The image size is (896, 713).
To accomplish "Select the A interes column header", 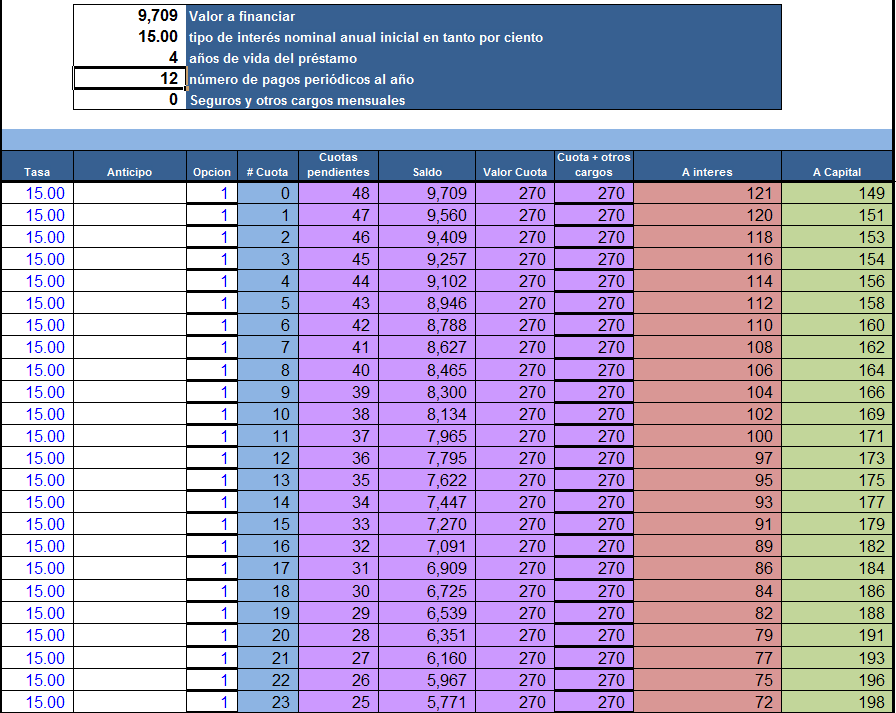I will [x=707, y=166].
